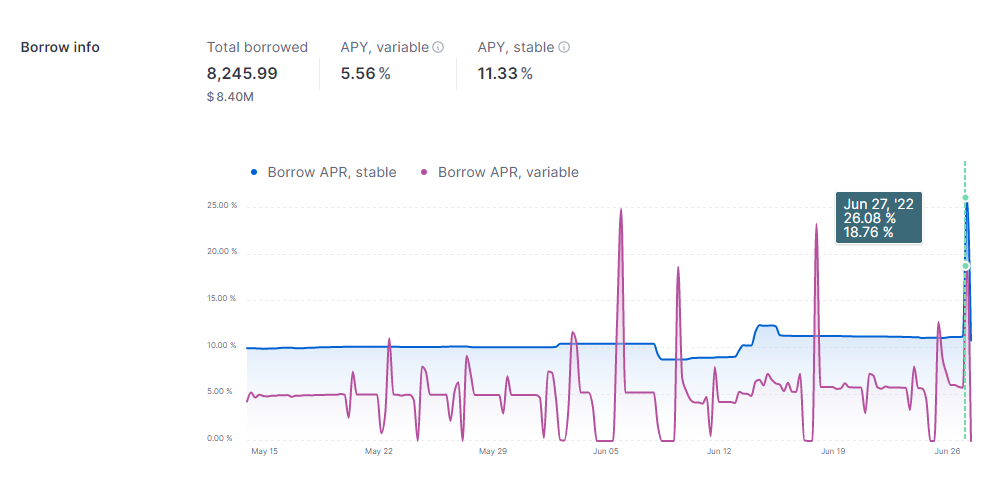Click info icon beside APY, variable

(438, 47)
